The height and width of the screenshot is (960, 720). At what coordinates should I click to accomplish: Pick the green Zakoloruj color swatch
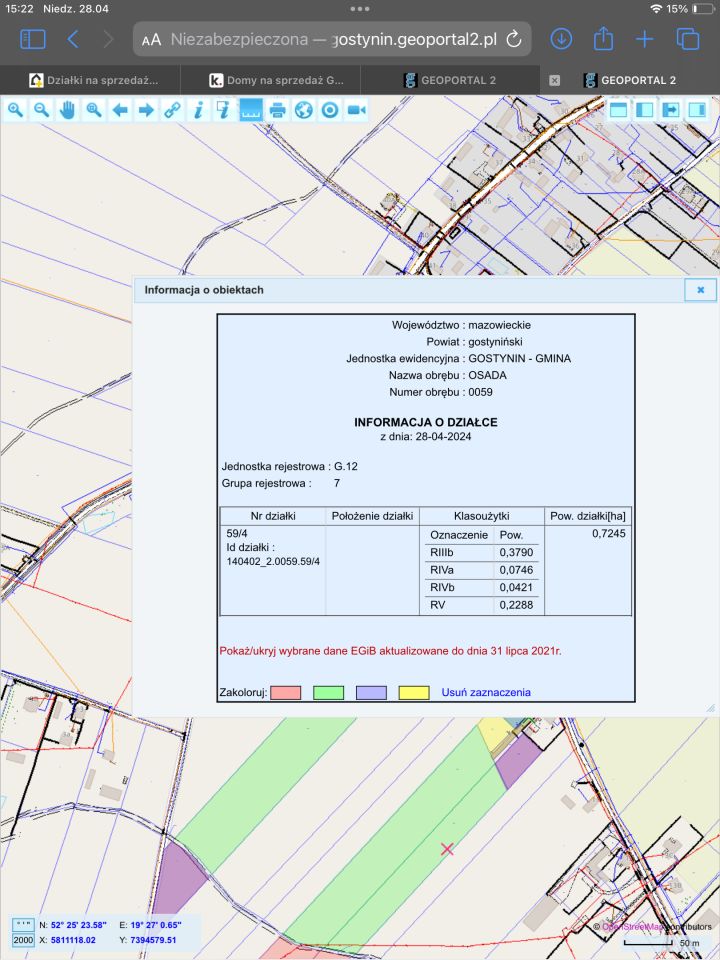click(x=328, y=693)
